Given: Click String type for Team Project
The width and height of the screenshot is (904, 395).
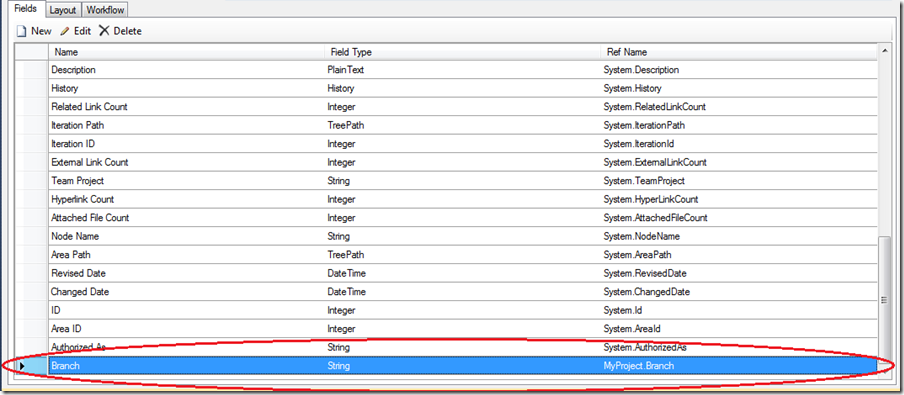Looking at the screenshot, I should point(462,180).
